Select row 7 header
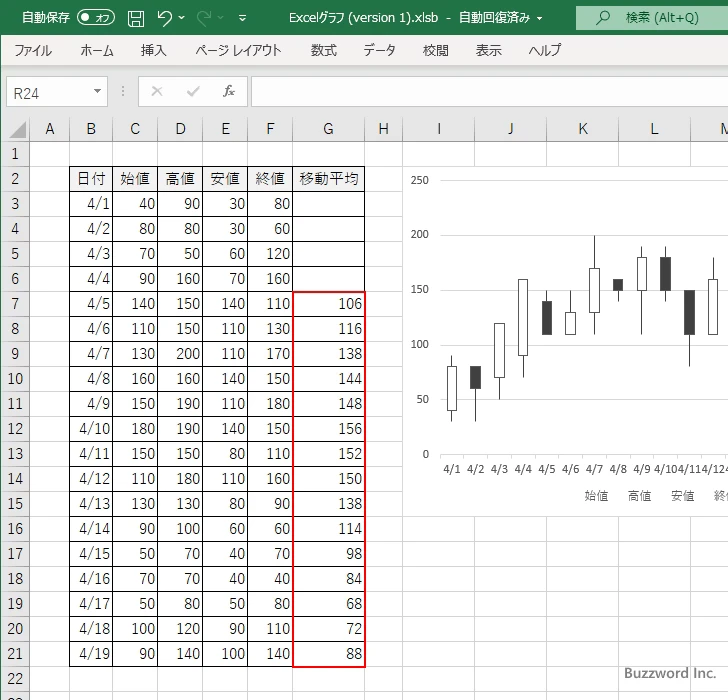Image resolution: width=728 pixels, height=700 pixels. [15, 304]
